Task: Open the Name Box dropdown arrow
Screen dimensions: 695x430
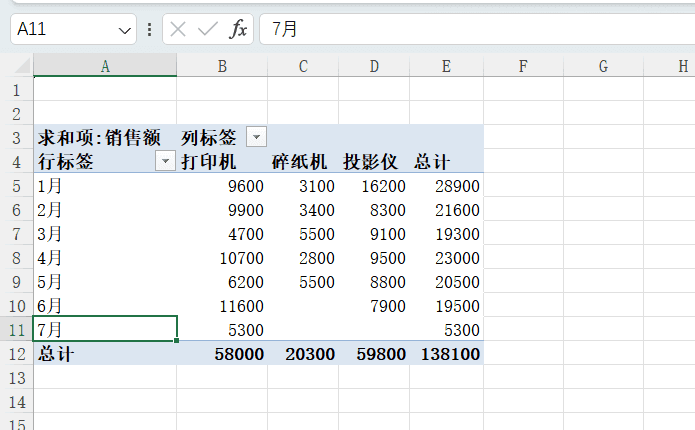Action: [x=125, y=30]
